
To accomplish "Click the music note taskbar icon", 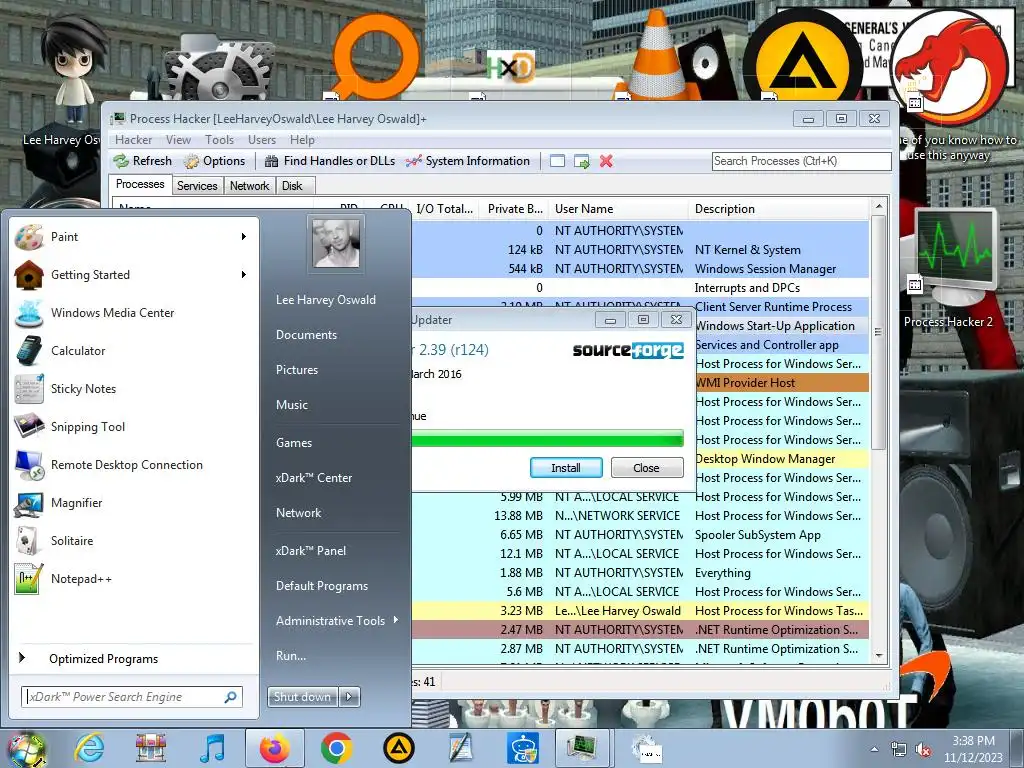I will [212, 748].
